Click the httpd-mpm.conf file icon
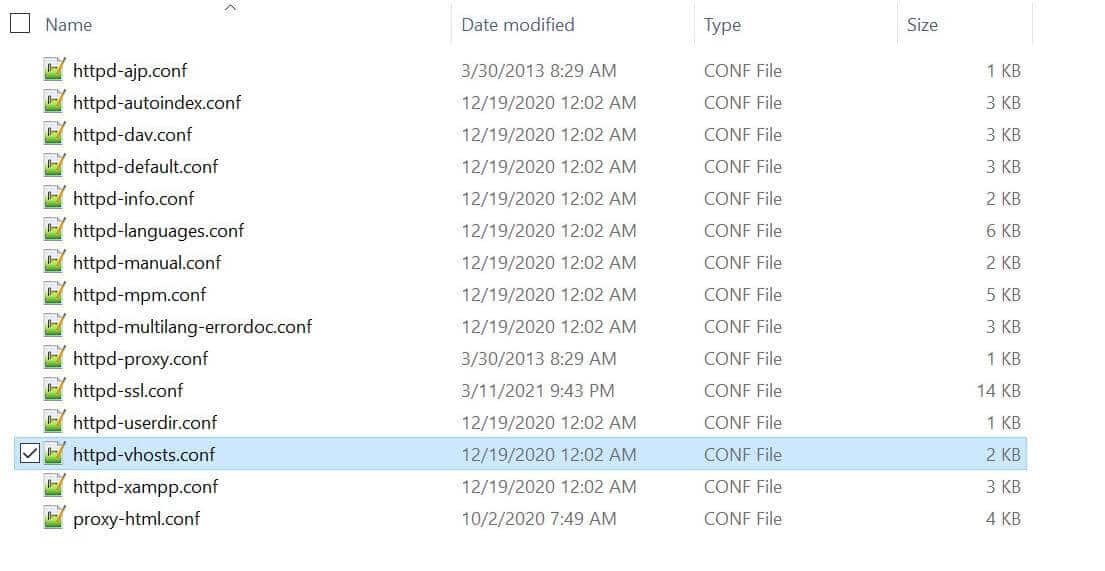 coord(55,294)
